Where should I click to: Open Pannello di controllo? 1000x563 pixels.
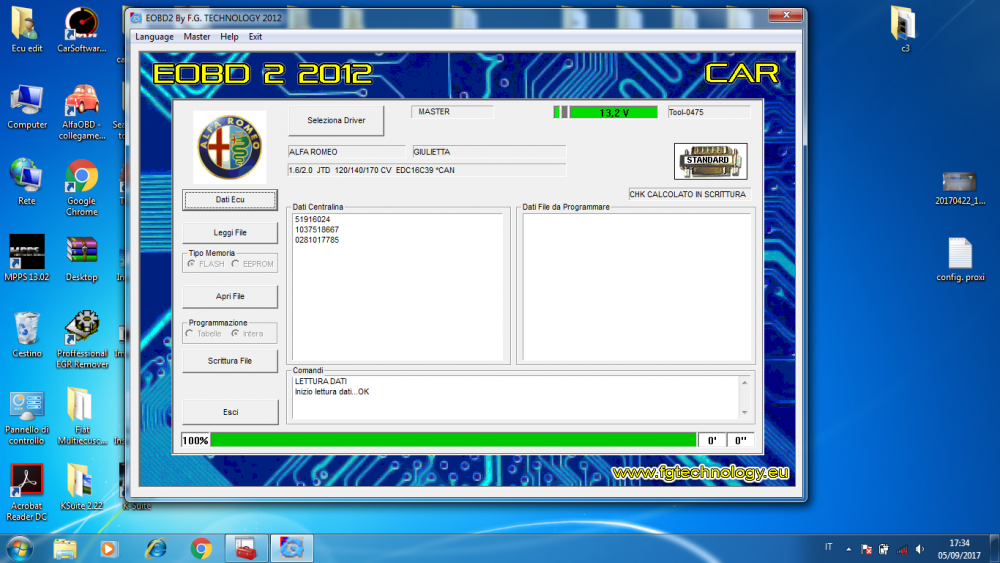[x=26, y=418]
